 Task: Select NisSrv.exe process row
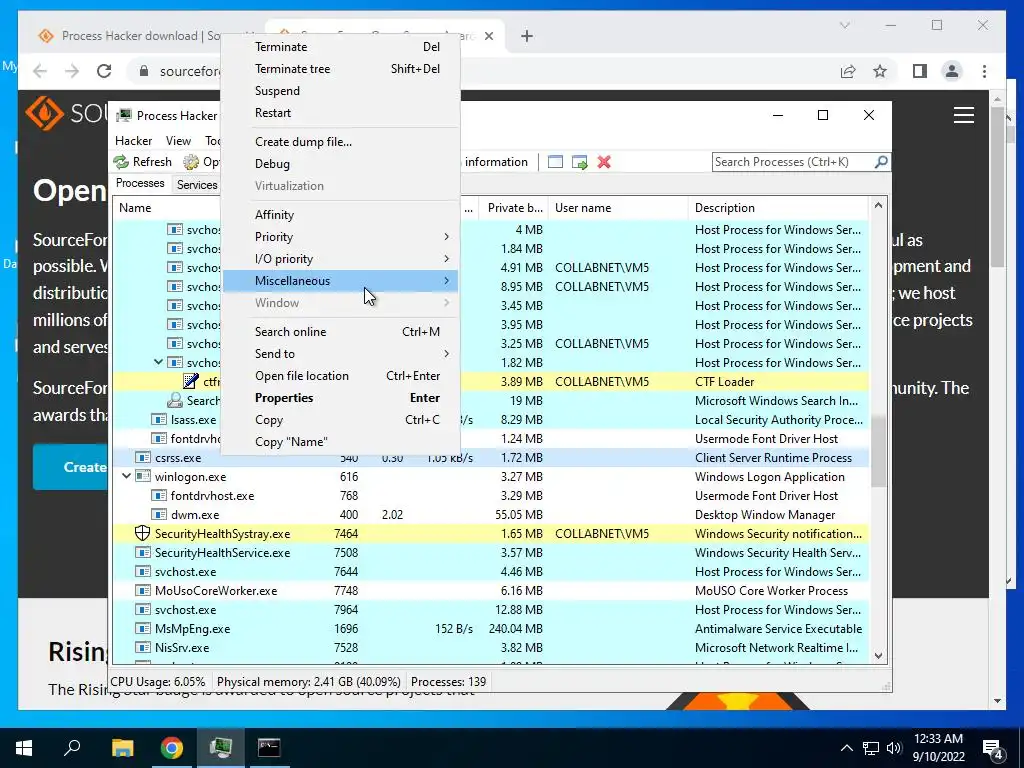click(491, 648)
